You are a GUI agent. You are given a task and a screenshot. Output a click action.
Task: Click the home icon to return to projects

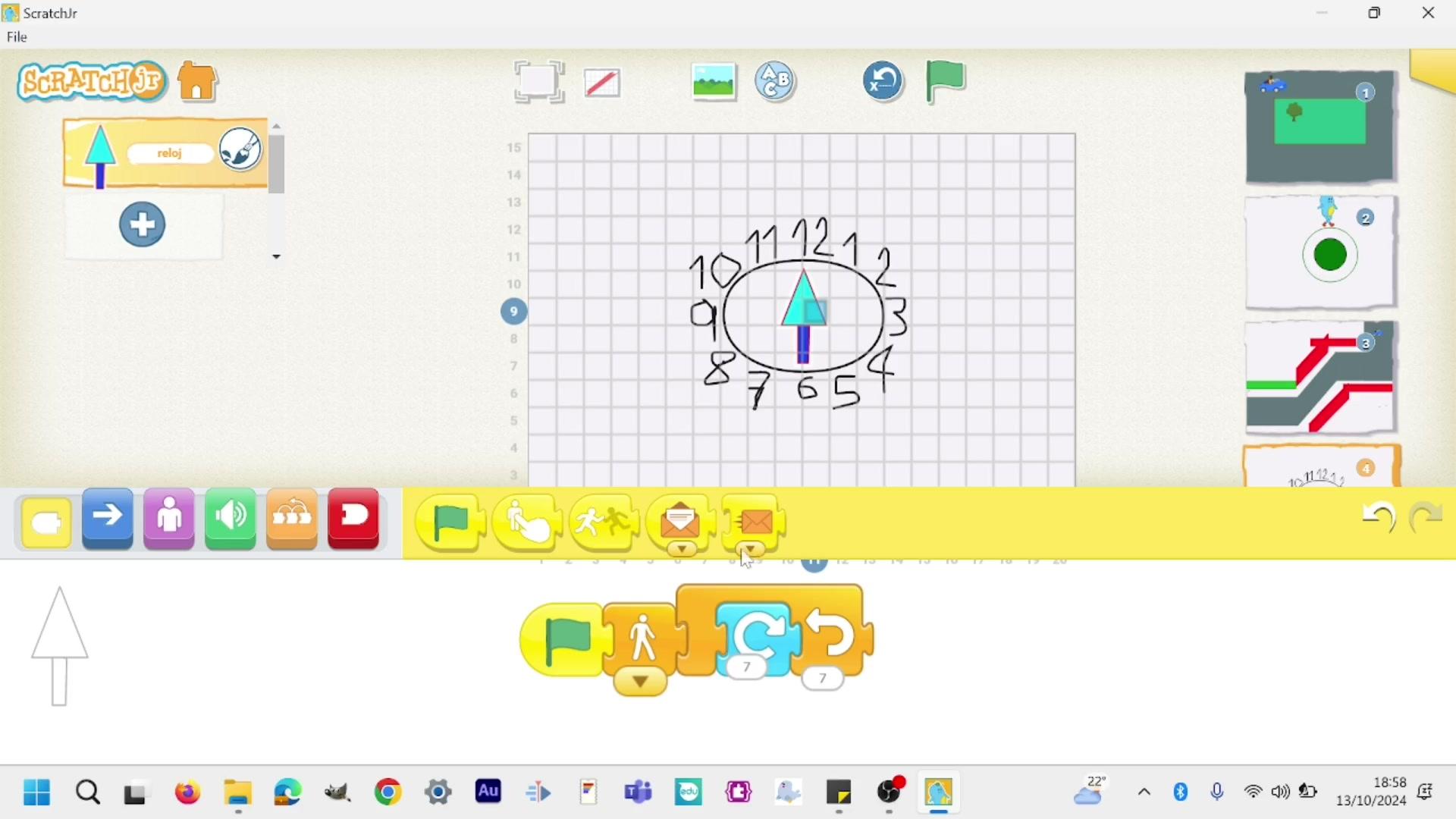coord(198,81)
